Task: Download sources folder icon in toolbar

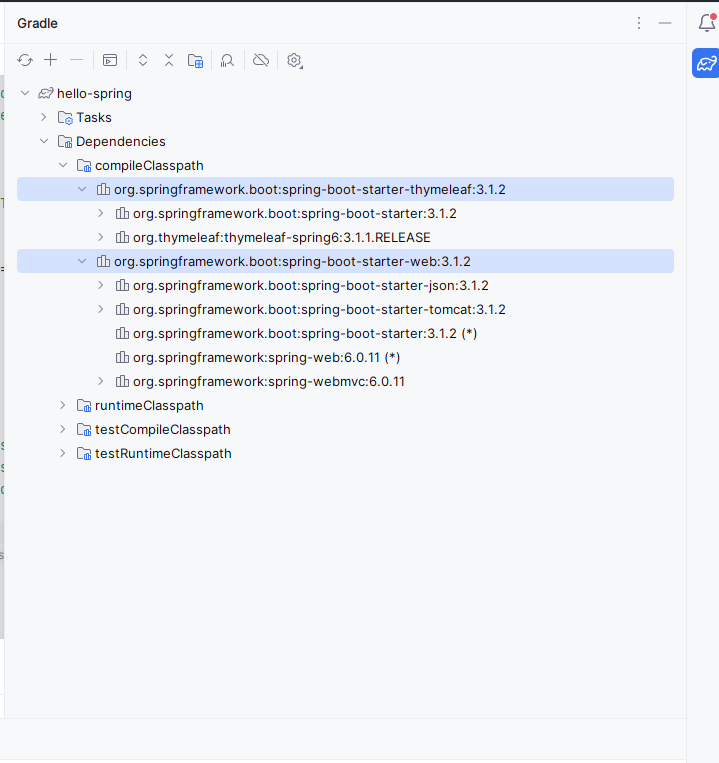Action: click(x=195, y=60)
